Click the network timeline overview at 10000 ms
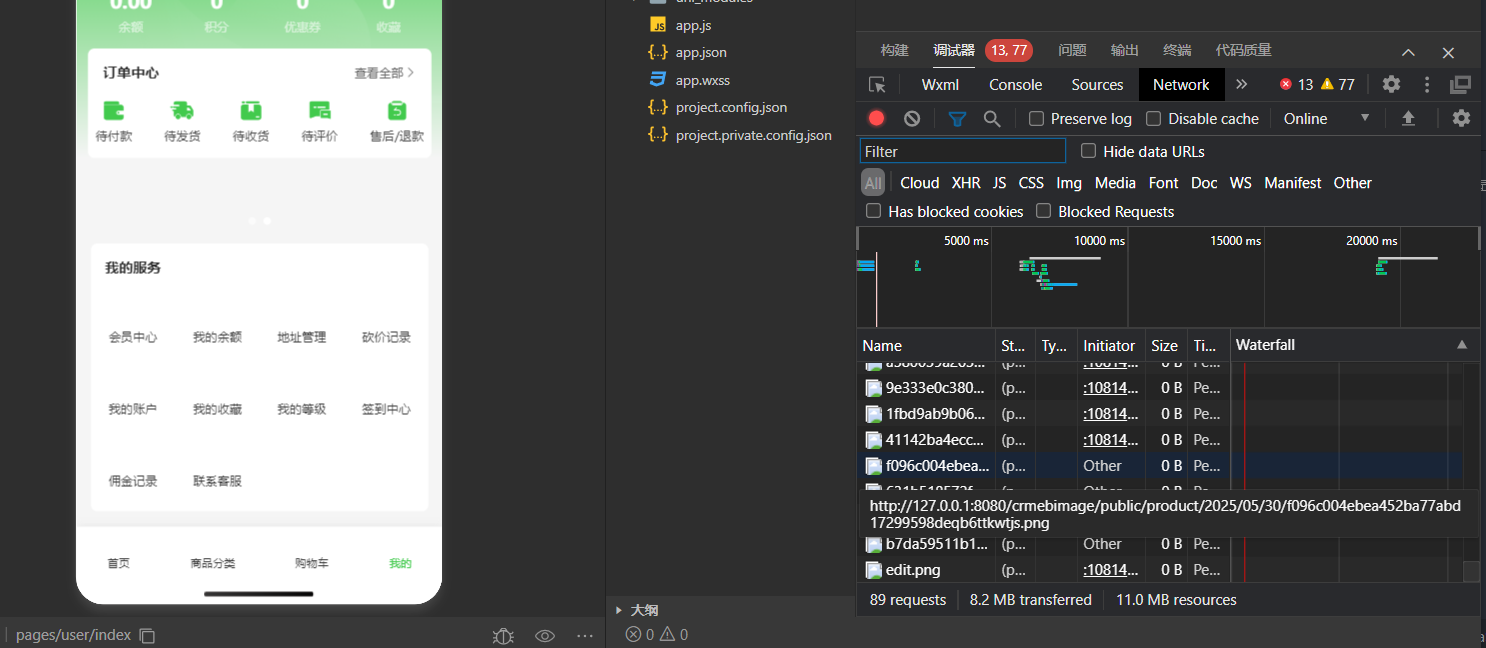1486x648 pixels. tap(1126, 275)
